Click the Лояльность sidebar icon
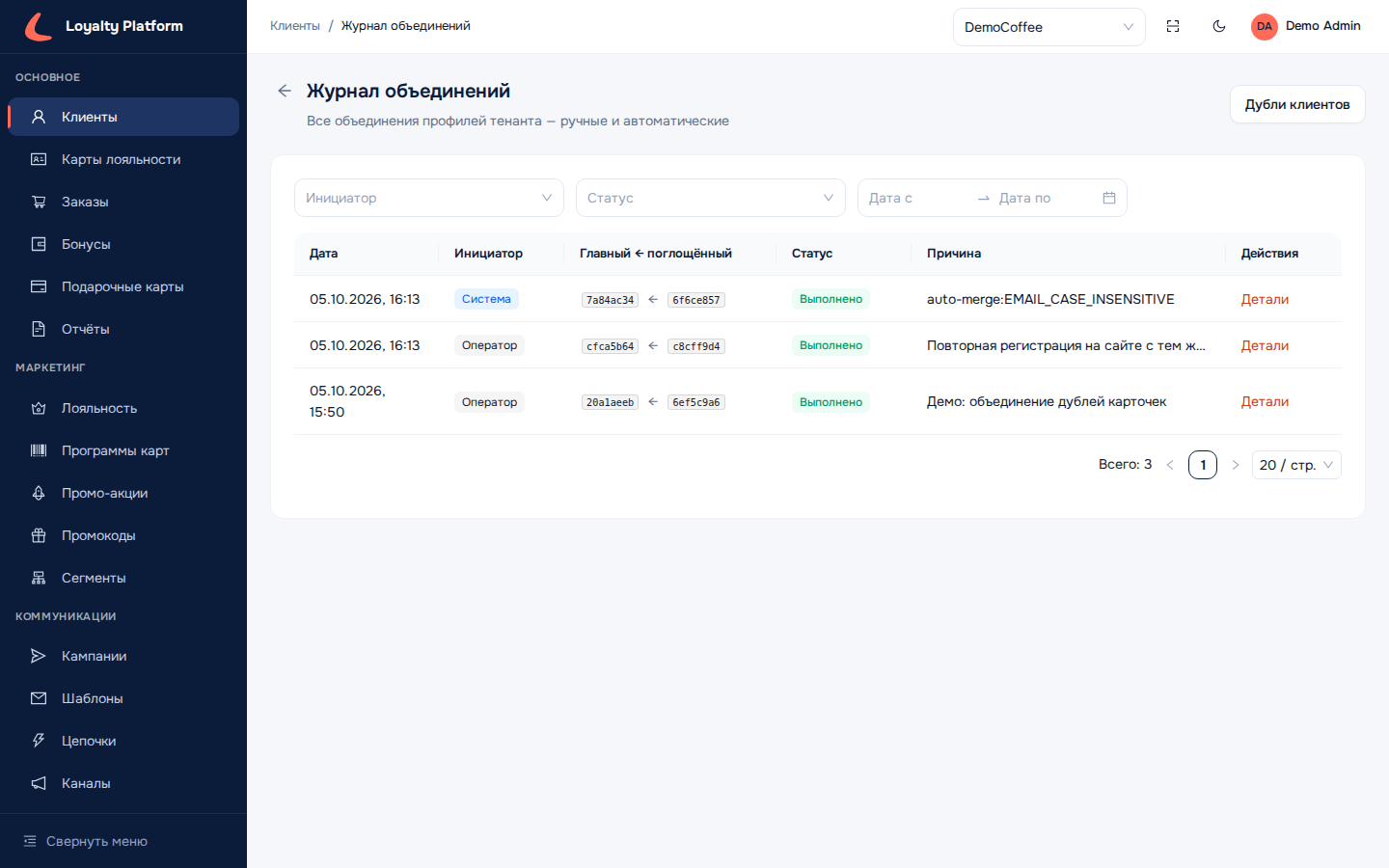This screenshot has width=1389, height=868. coord(39,408)
